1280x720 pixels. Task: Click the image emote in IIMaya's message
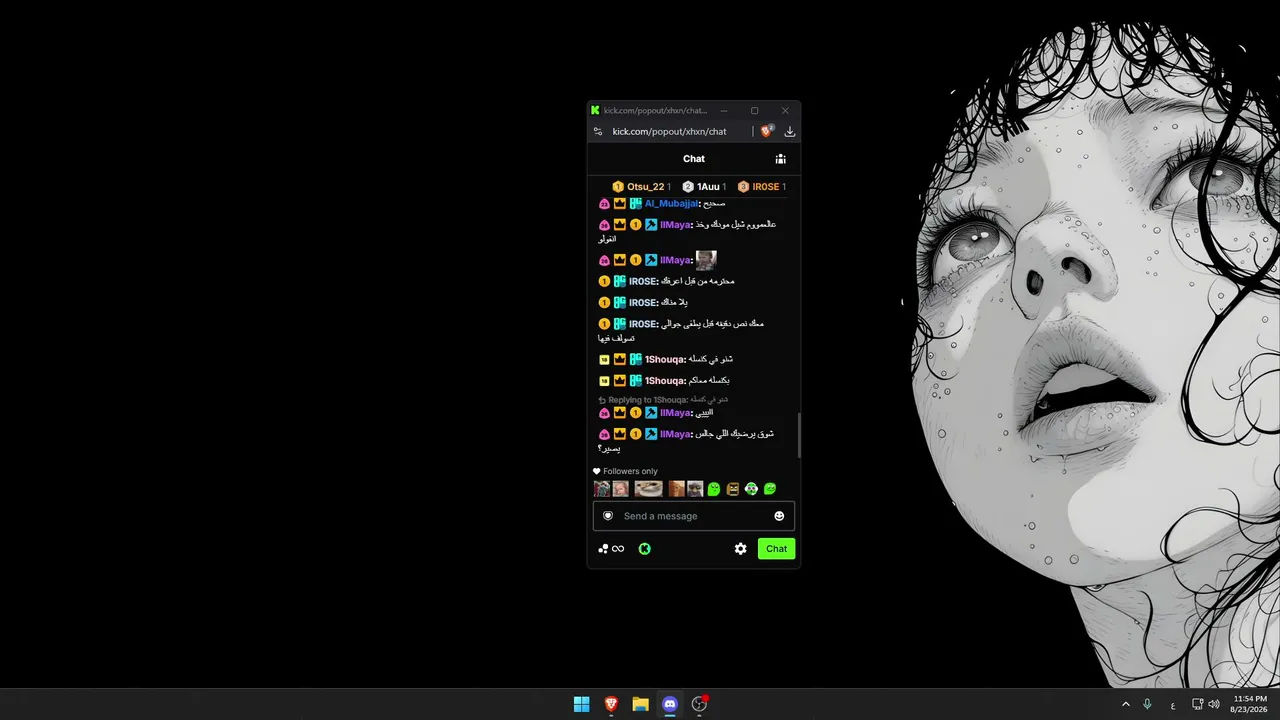tap(706, 260)
